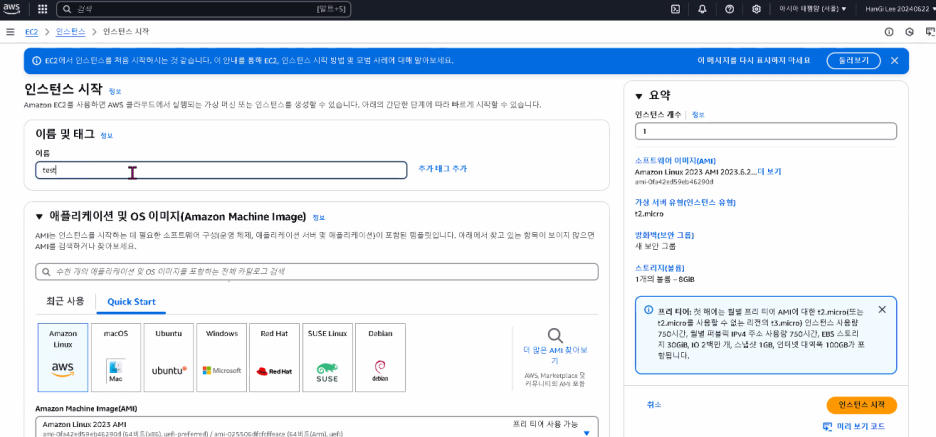Select the Amazon Linux AMI tile
Viewport: 936px width, 437px height.
pos(63,358)
